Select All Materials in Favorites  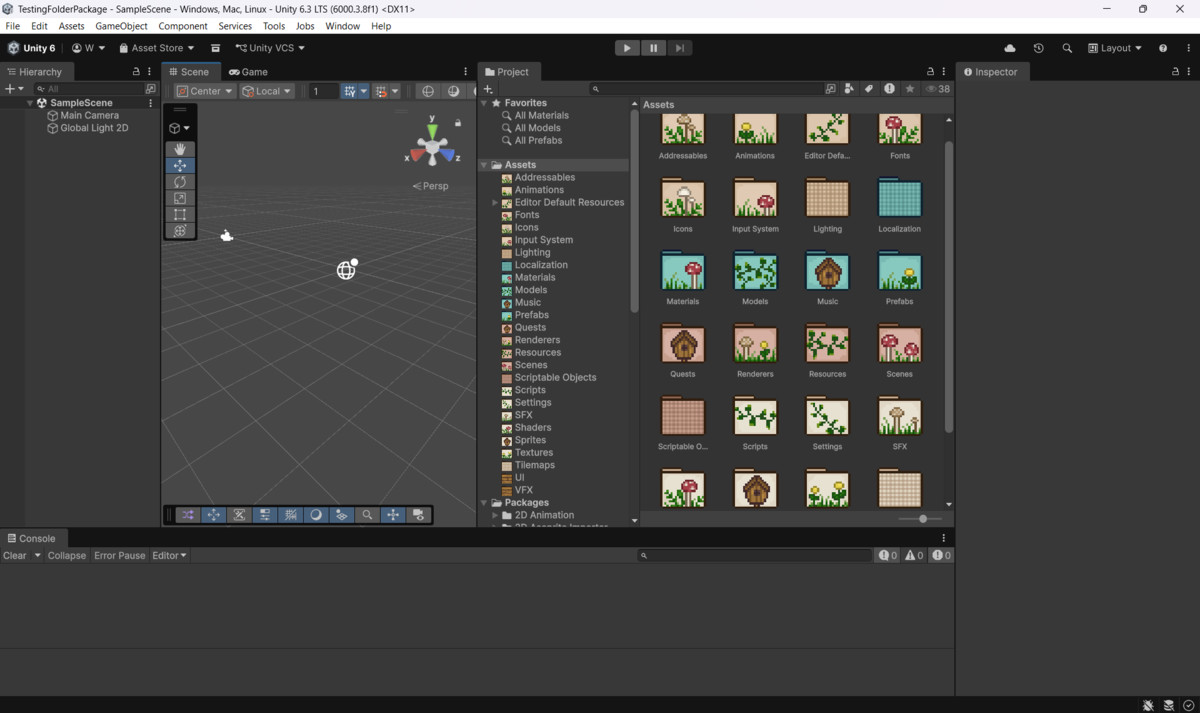point(541,115)
